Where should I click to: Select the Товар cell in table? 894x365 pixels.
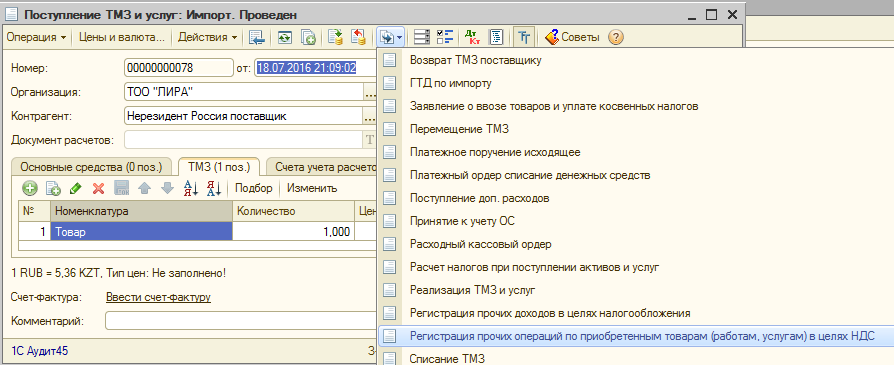141,232
